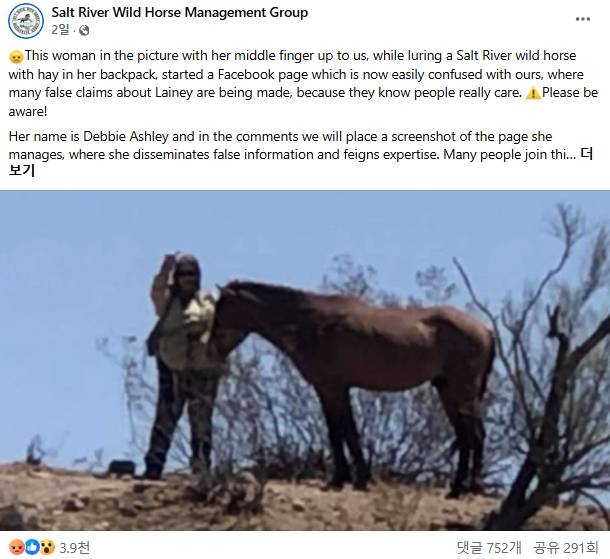Click the blue like reaction icon

(32, 548)
